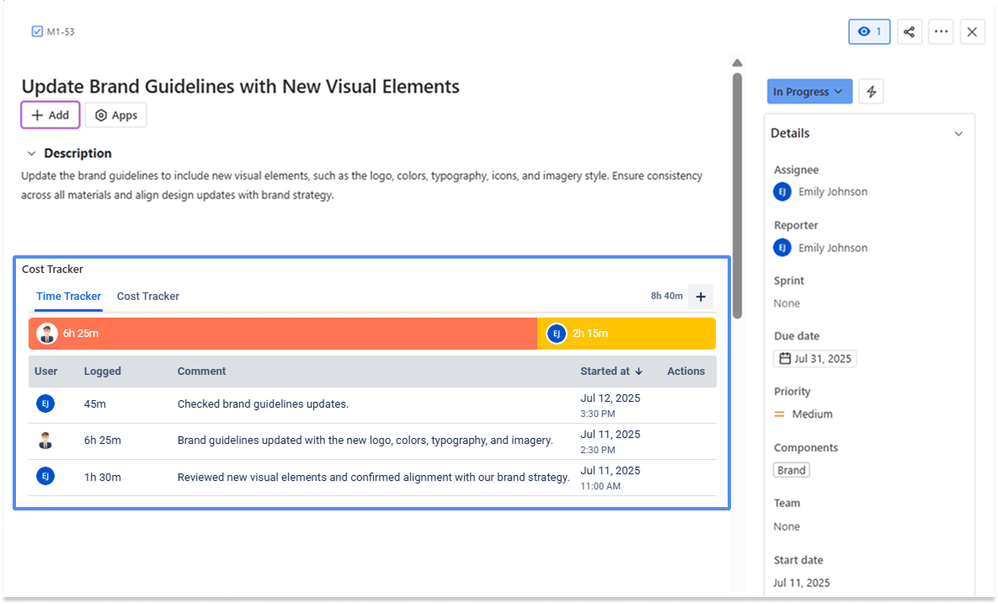Click the Logged column header
Viewport: 998px width, 604px height.
pos(102,371)
